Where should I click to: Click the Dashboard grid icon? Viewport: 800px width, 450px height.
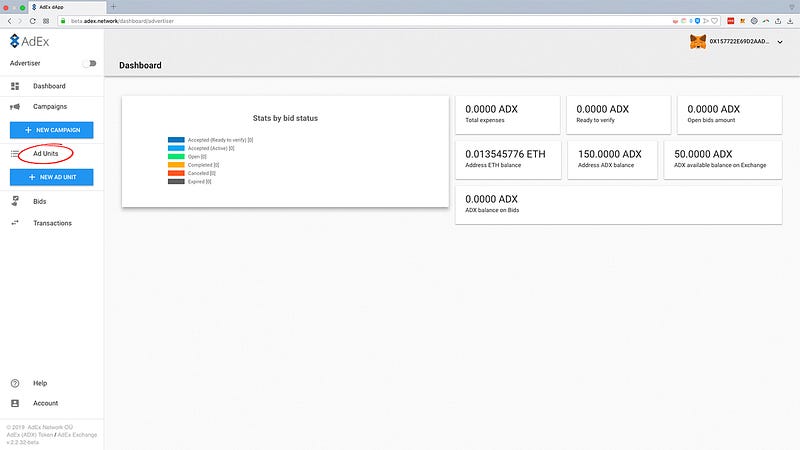15,86
